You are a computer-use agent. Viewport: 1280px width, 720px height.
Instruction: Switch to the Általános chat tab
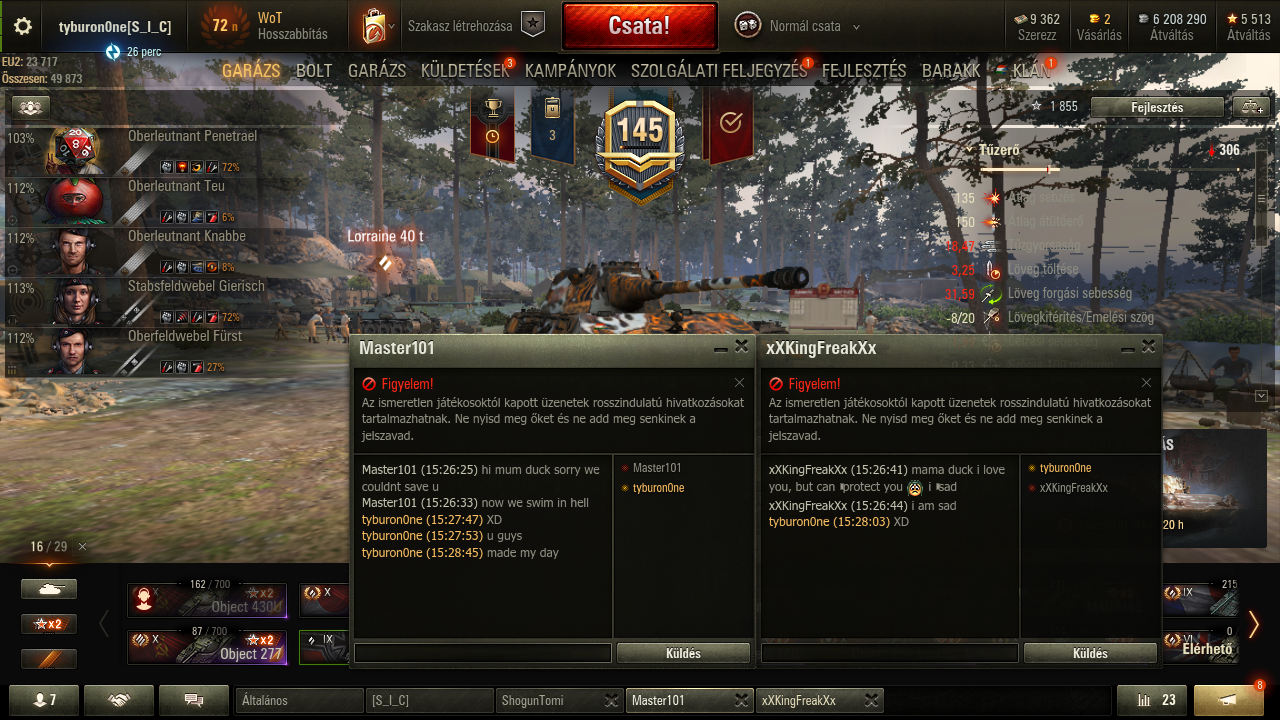point(299,701)
